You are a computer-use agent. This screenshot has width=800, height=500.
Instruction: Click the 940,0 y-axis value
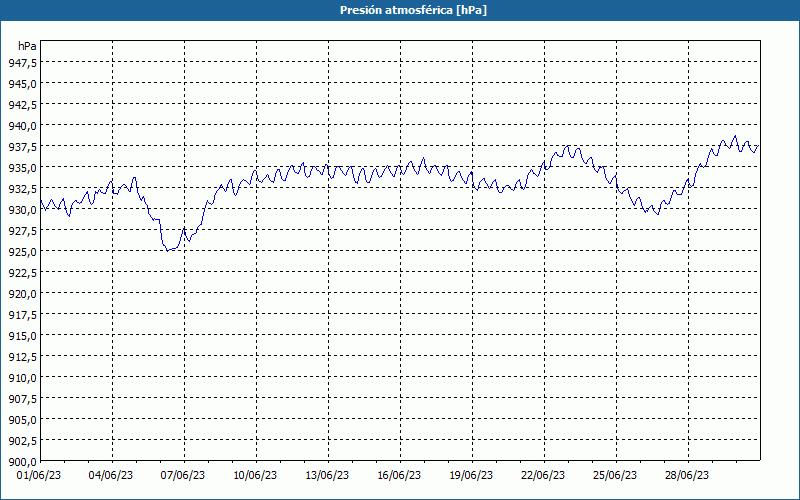coord(22,126)
